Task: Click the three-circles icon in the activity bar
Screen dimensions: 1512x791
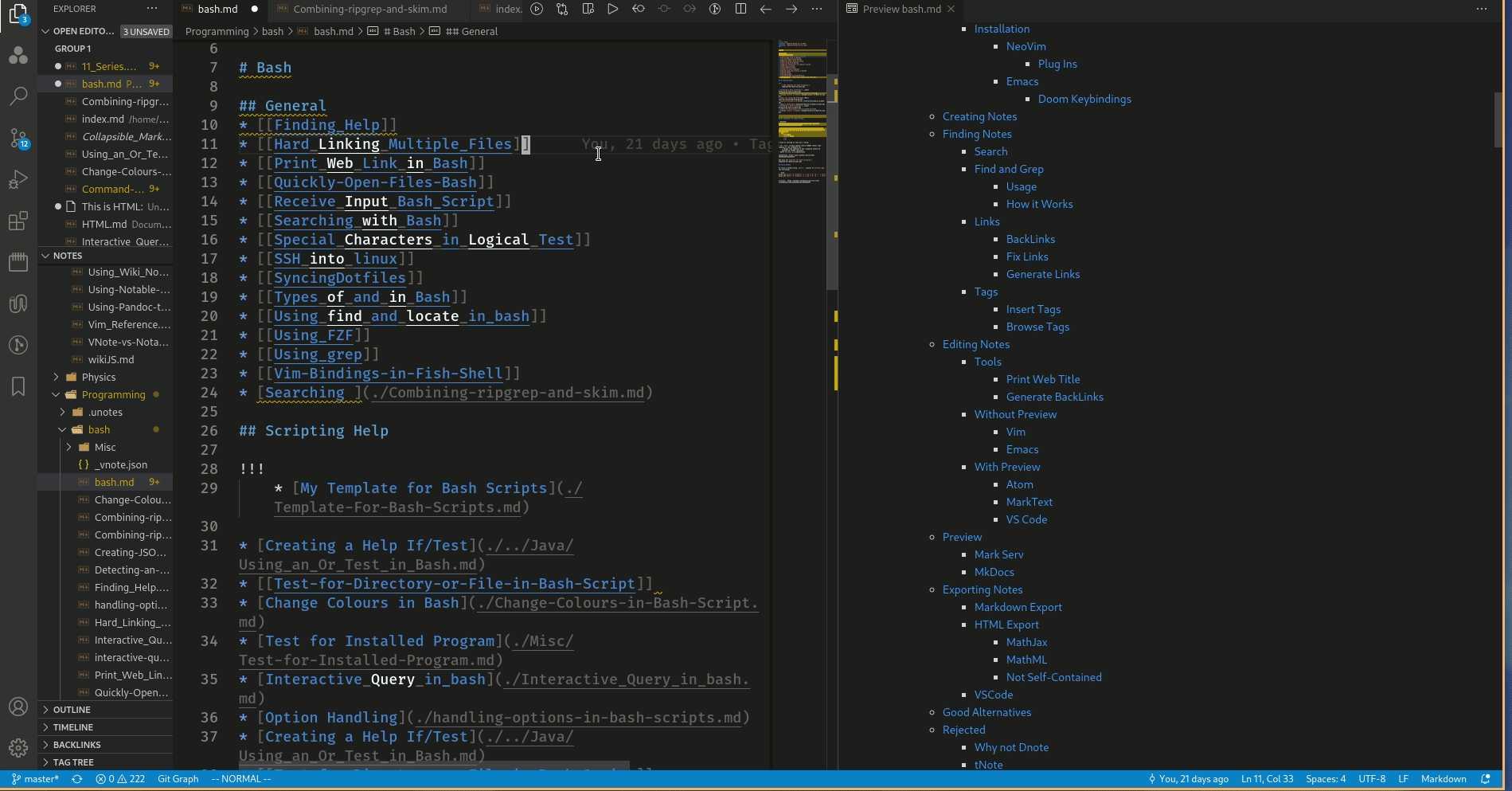Action: [x=18, y=55]
